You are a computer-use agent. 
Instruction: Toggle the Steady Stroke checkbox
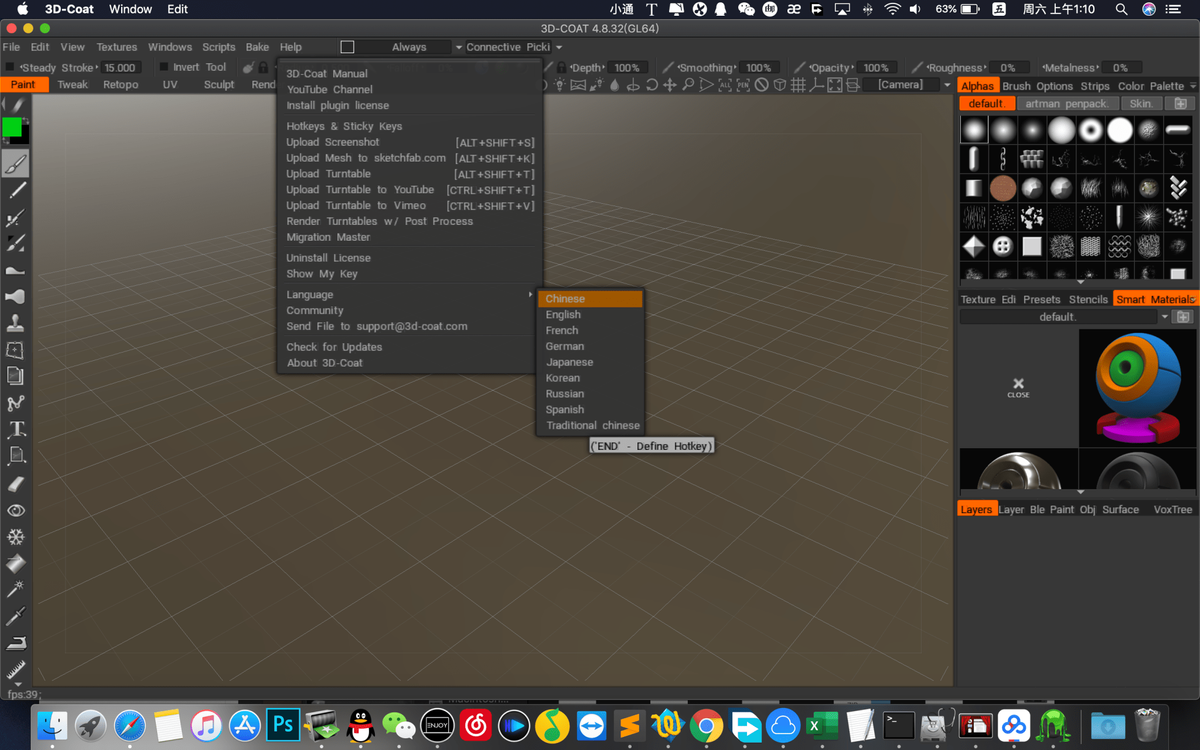click(x=10, y=67)
